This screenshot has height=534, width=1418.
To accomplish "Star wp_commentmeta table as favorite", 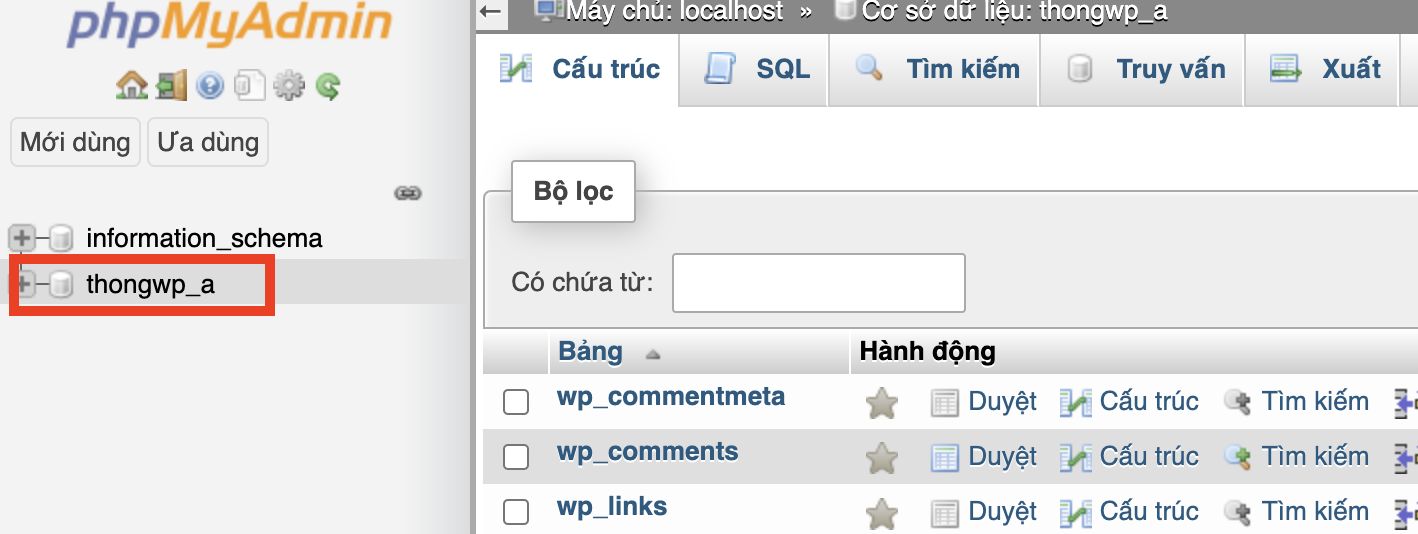I will (881, 403).
